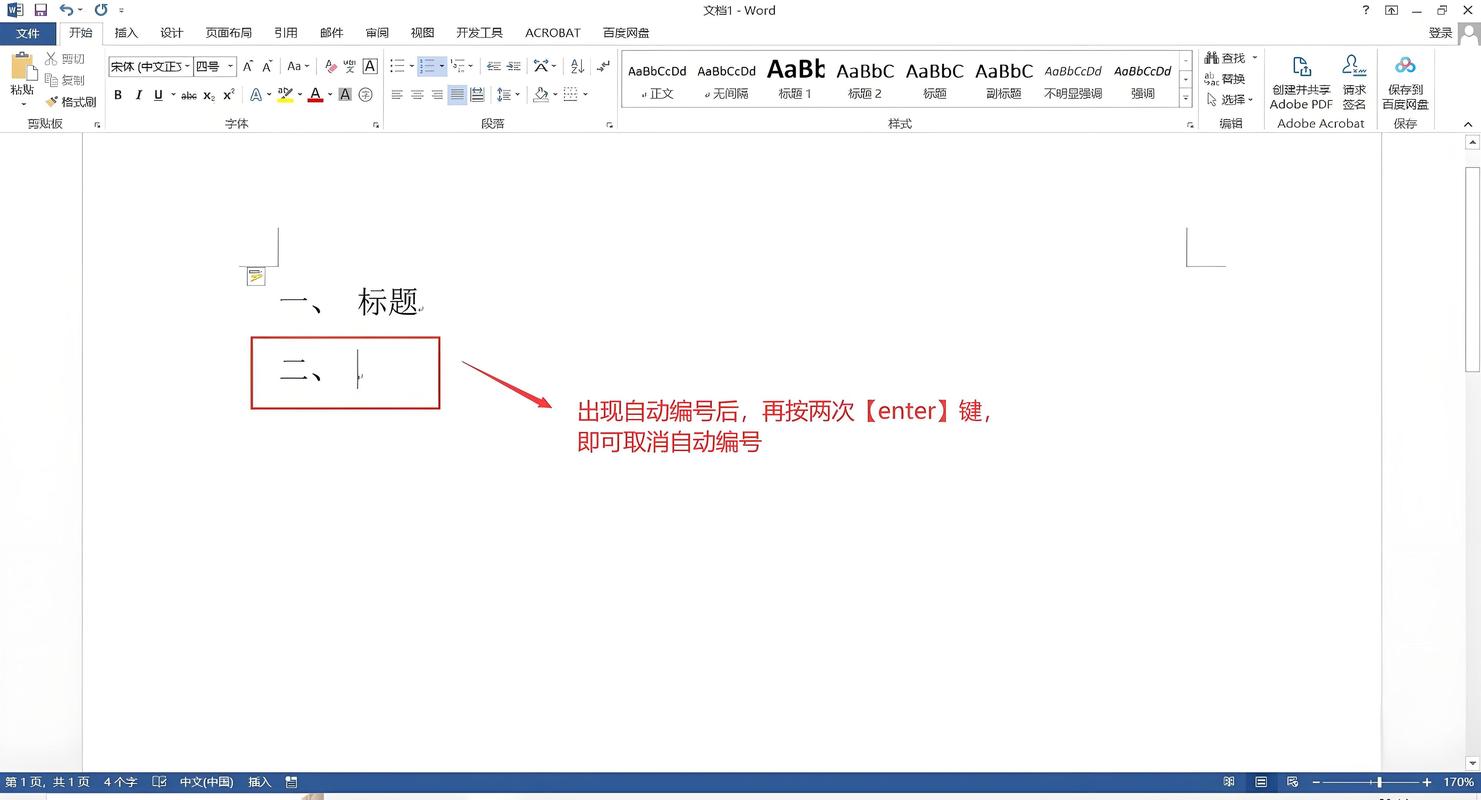
Task: Open the Change Case (Aa) dropdown
Action: [298, 66]
